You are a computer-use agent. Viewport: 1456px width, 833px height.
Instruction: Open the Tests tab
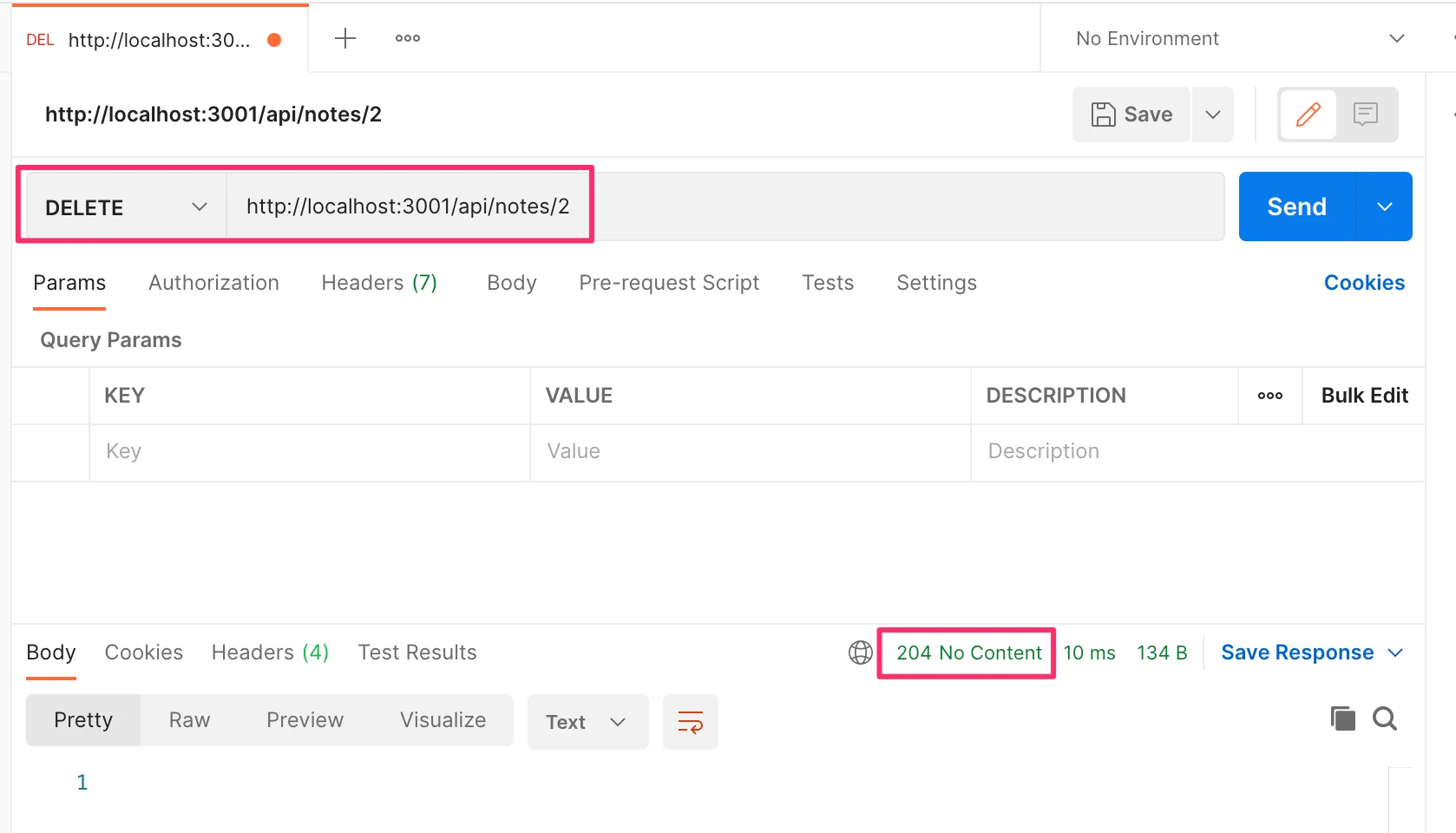828,283
